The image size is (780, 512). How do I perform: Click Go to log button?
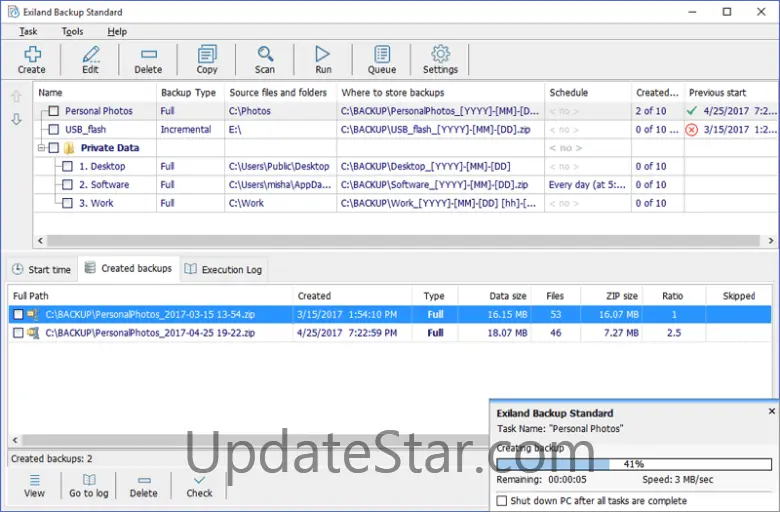click(x=89, y=486)
